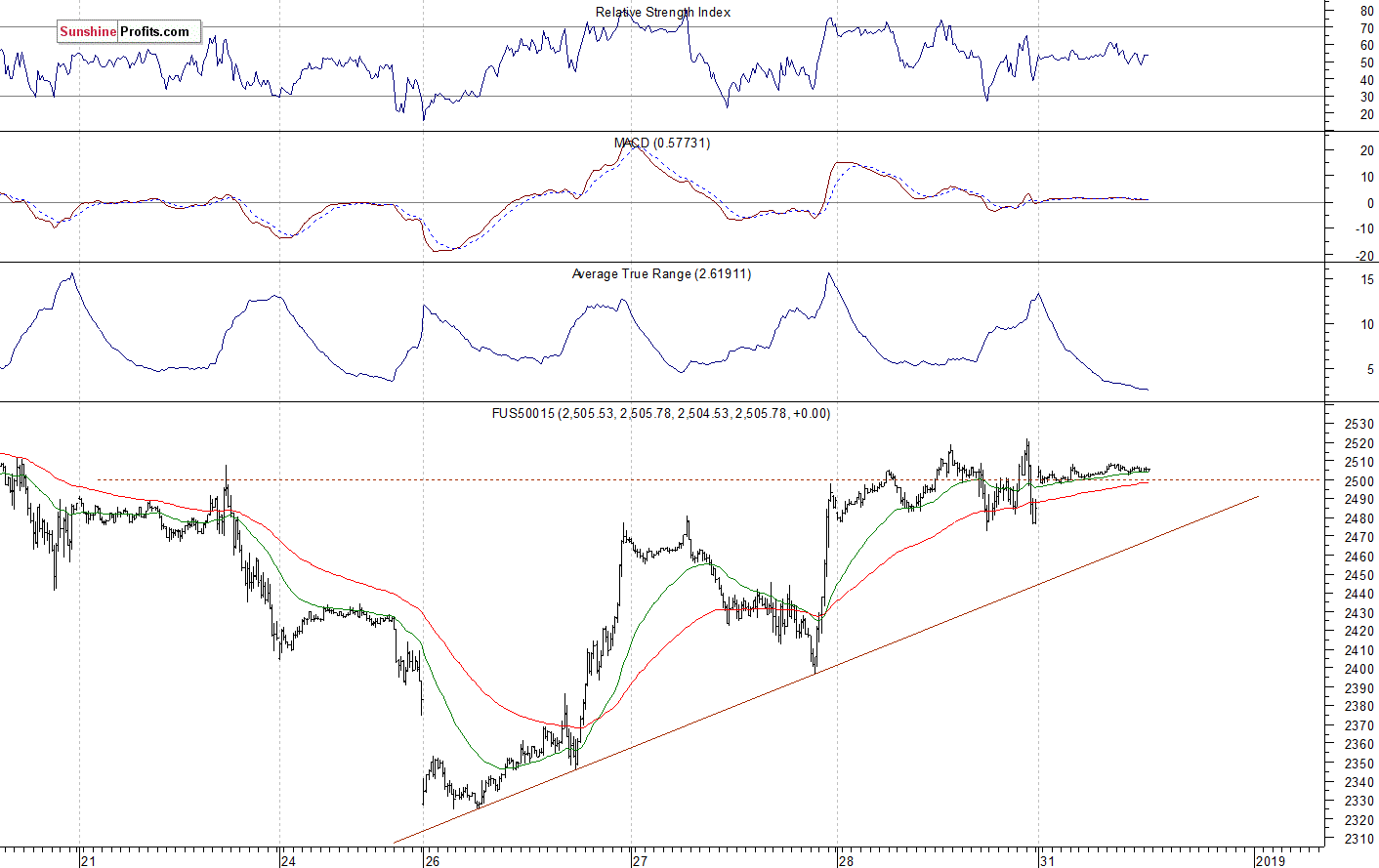
Task: Click the 50 level on RSI scale
Action: pos(1367,62)
